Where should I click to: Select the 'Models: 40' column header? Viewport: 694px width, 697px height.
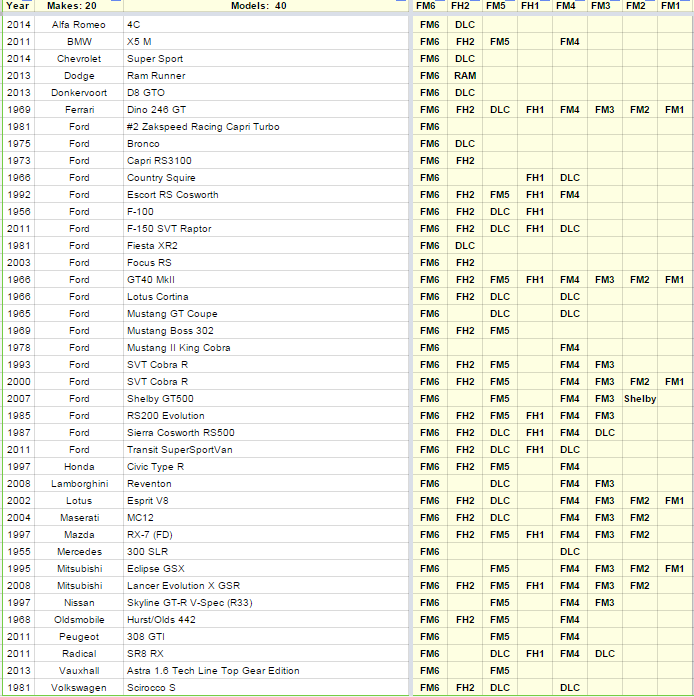265,6
